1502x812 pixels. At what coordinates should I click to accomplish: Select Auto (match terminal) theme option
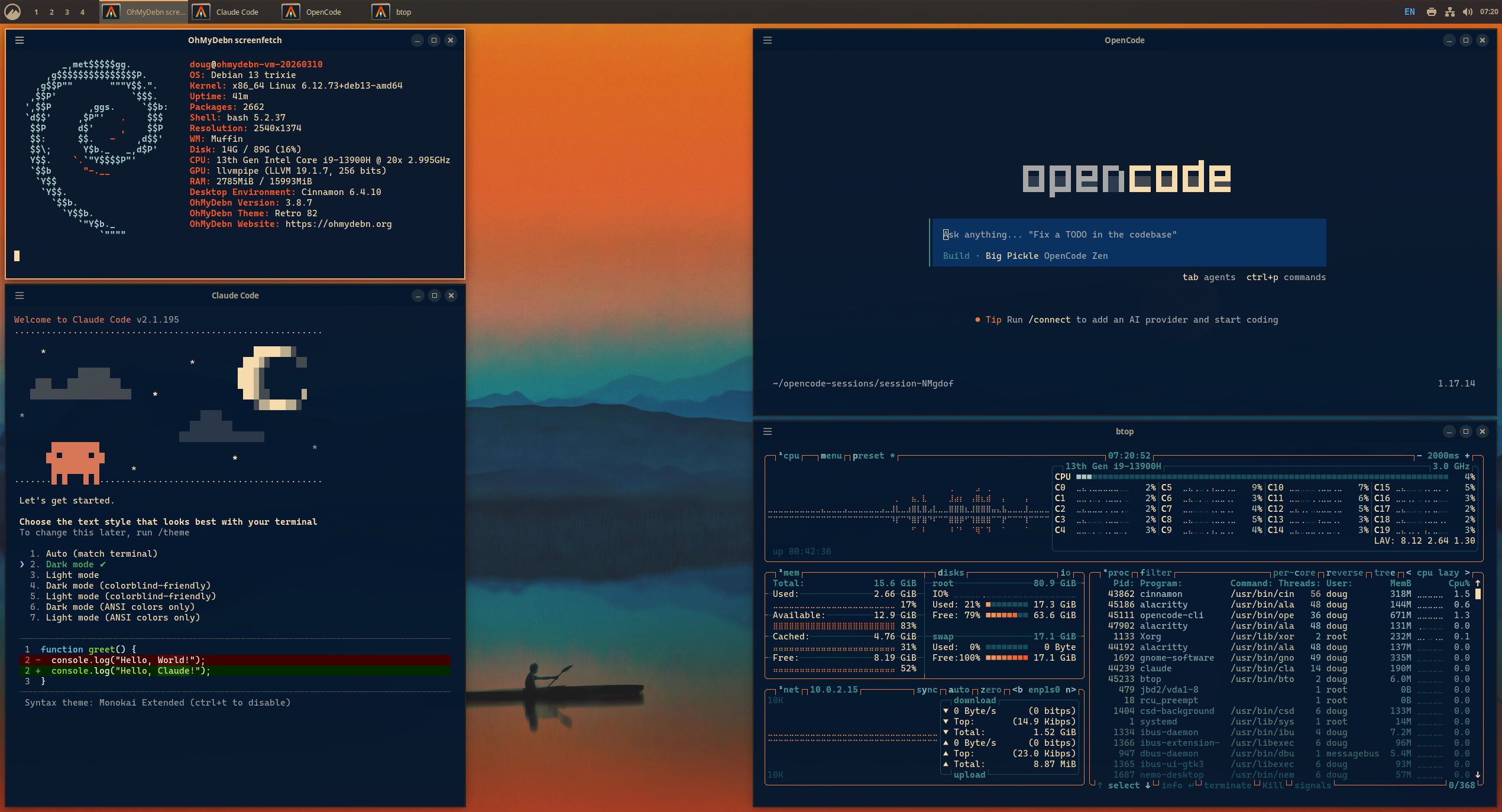[x=94, y=554]
